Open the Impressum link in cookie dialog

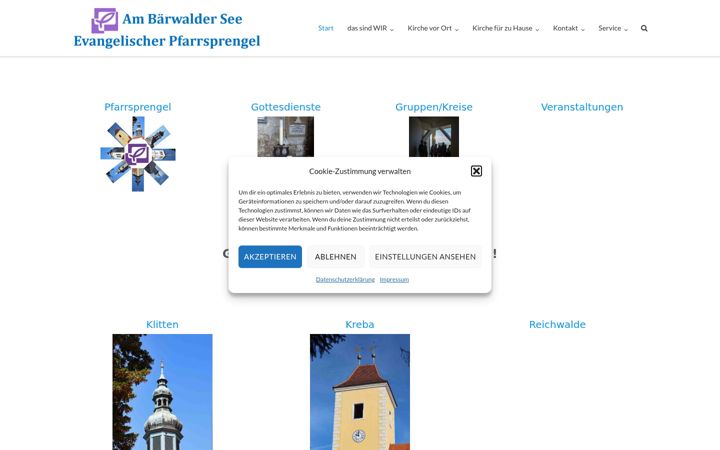tap(394, 279)
